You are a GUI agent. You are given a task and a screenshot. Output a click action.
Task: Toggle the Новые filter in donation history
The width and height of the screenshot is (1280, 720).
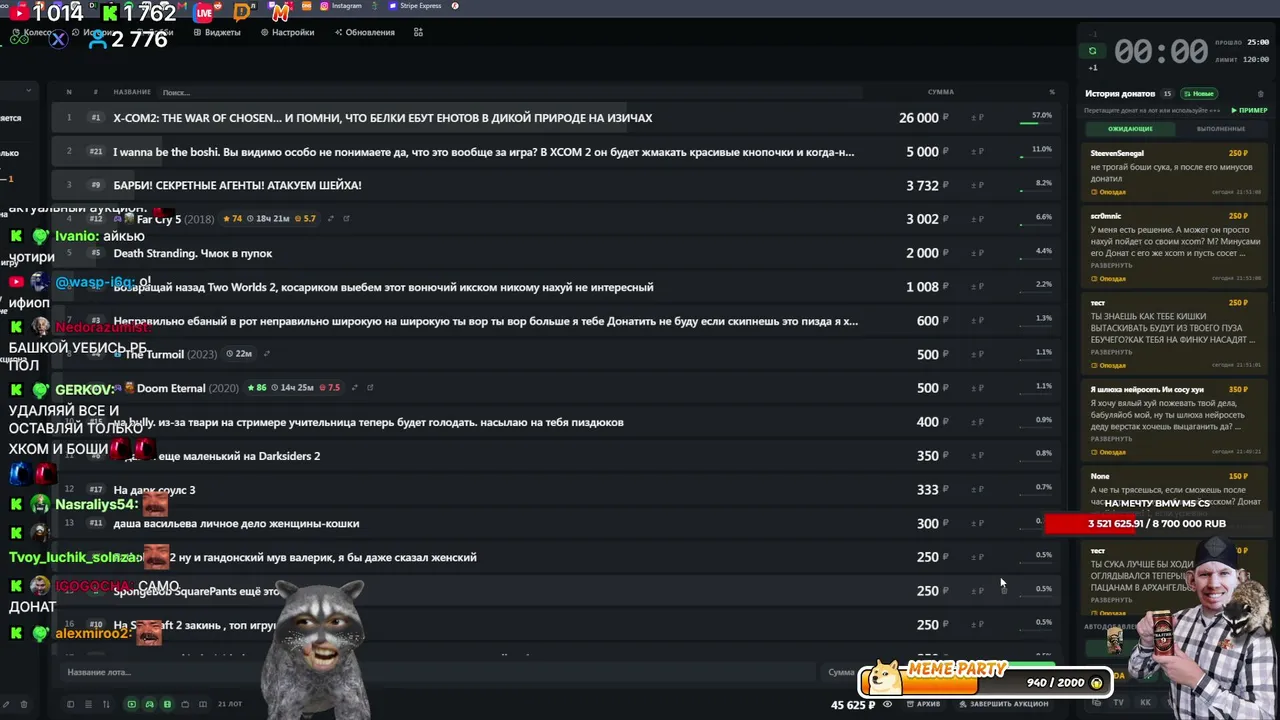pyautogui.click(x=1199, y=94)
